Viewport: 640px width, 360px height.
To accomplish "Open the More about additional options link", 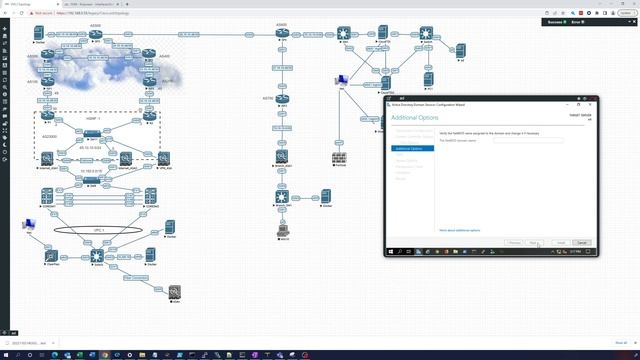I will click(x=460, y=230).
